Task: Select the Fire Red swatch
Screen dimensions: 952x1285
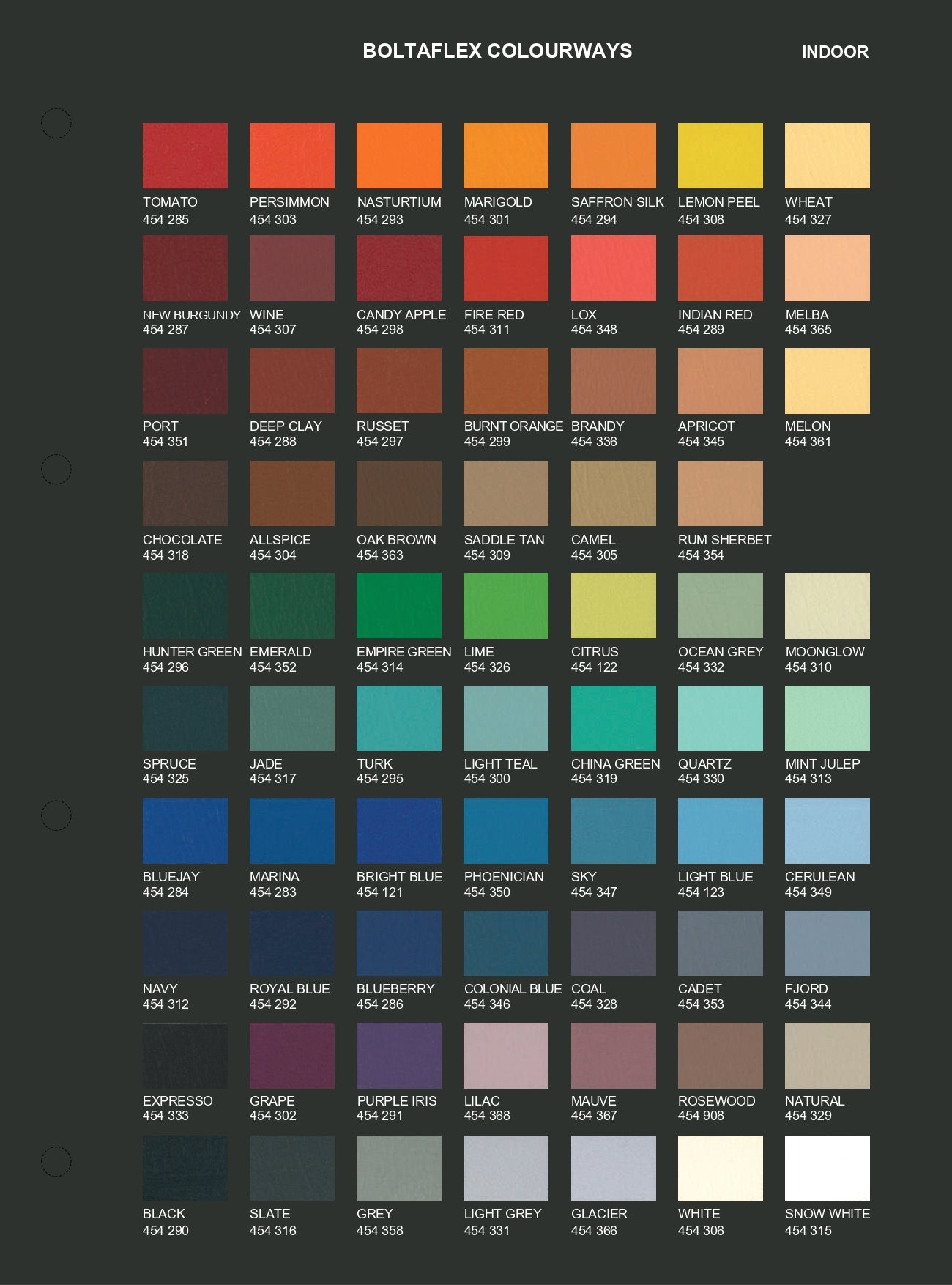Action: [x=506, y=268]
